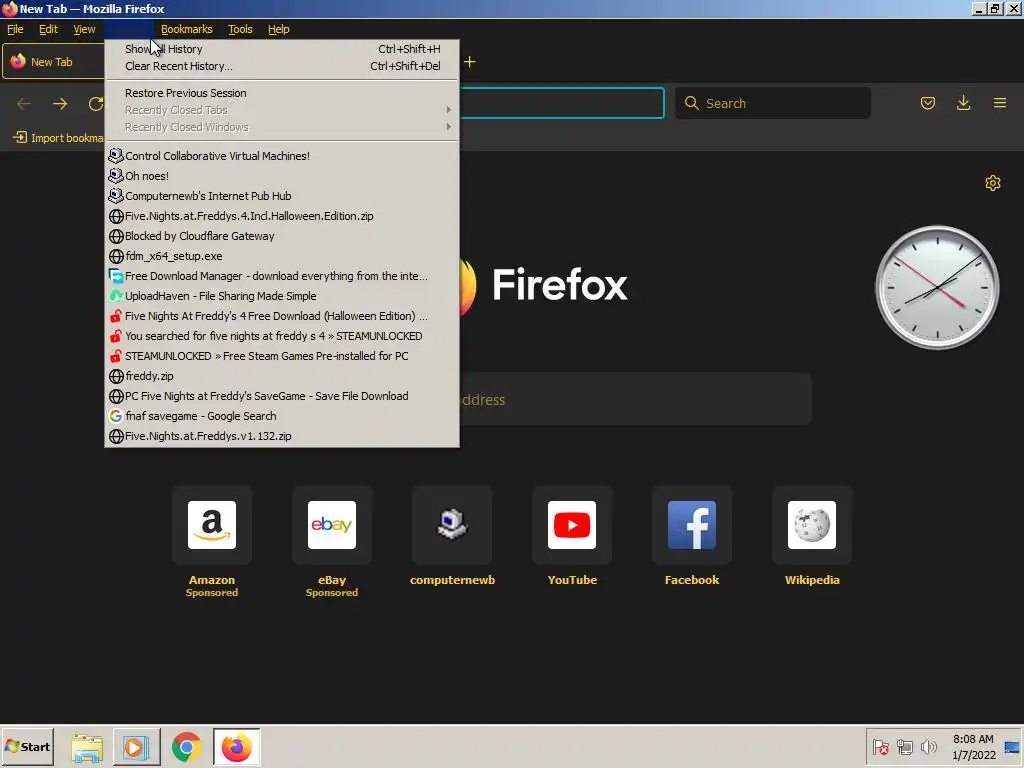Choose Restore Previous Session
Viewport: 1024px width, 768px height.
[x=282, y=93]
